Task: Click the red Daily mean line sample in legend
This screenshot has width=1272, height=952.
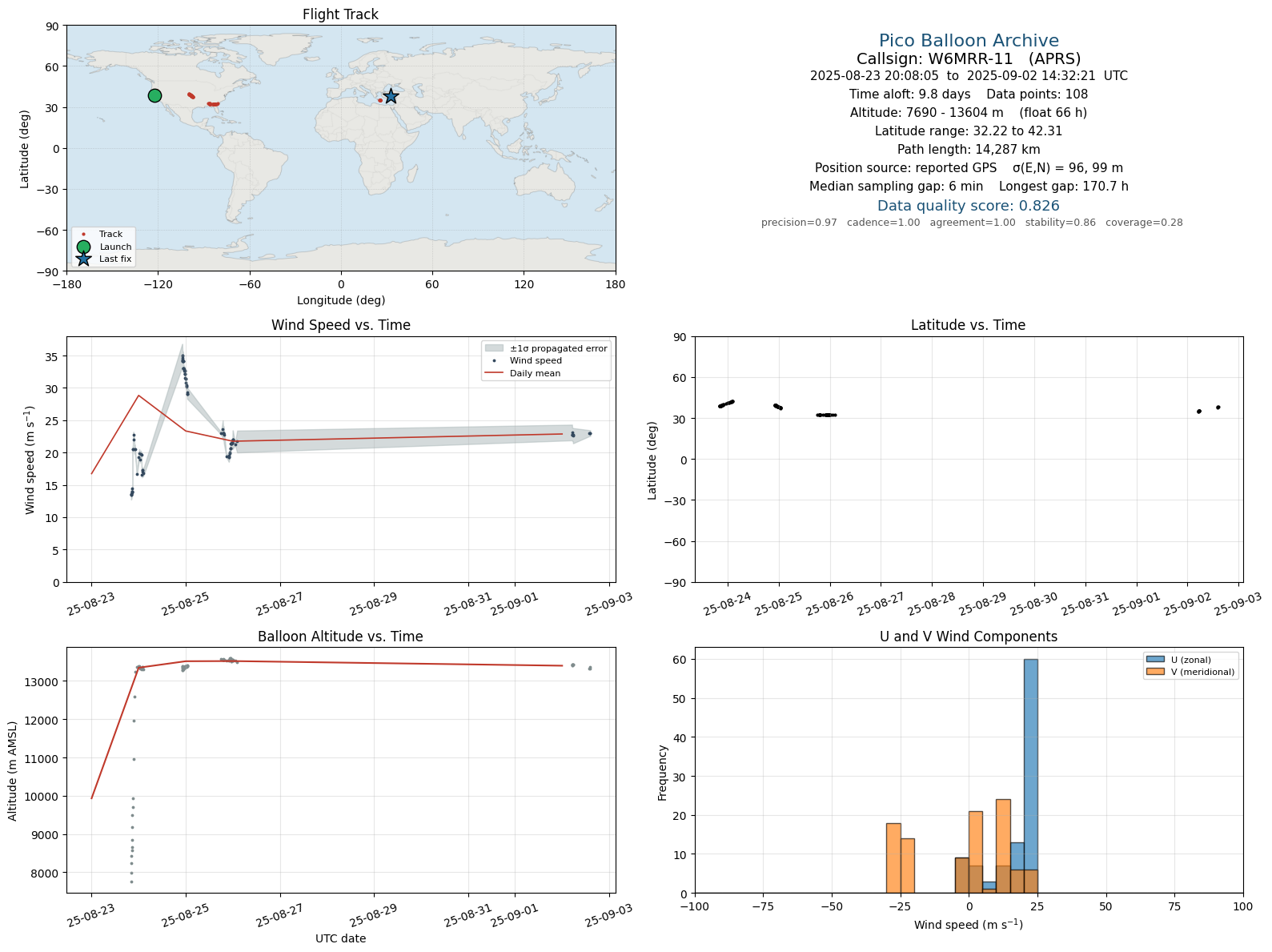Action: tap(494, 373)
